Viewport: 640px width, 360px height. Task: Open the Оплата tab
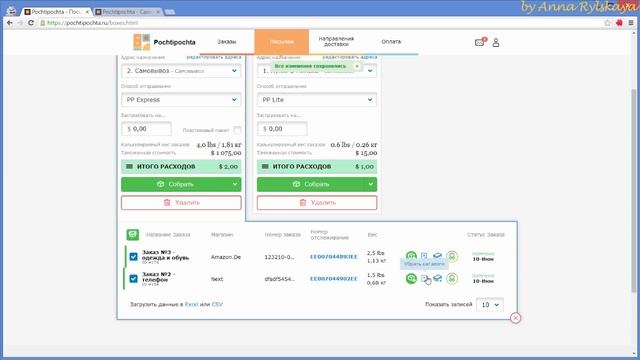tap(391, 42)
